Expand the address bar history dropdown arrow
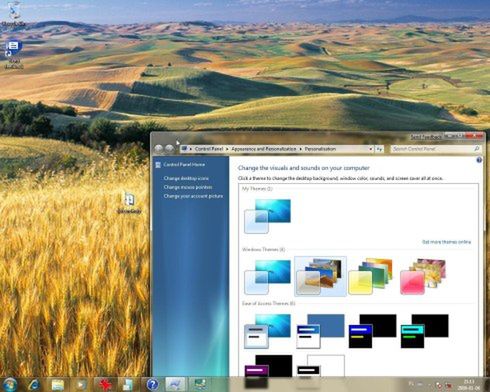This screenshot has width=490, height=392. click(x=371, y=149)
